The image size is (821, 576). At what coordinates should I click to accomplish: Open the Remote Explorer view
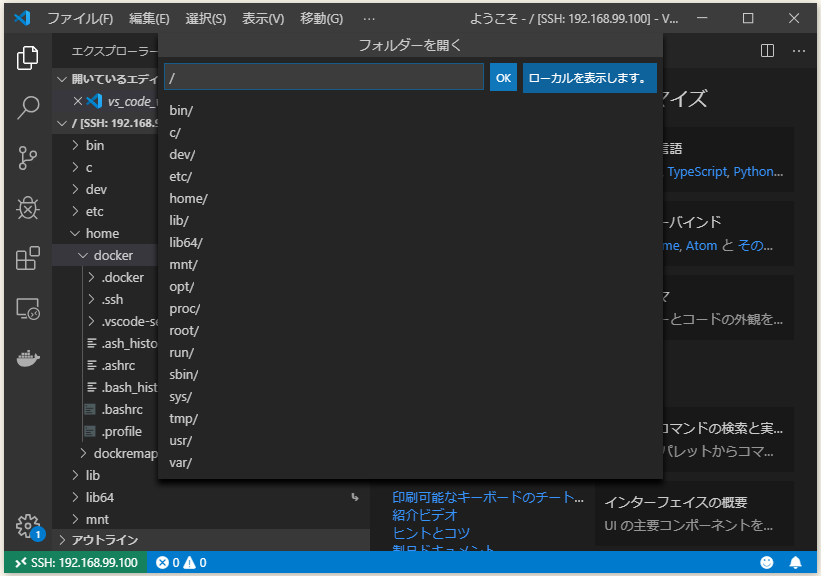click(27, 310)
